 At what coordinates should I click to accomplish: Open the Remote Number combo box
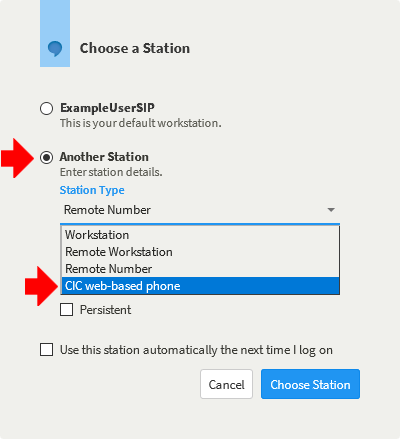pos(200,210)
